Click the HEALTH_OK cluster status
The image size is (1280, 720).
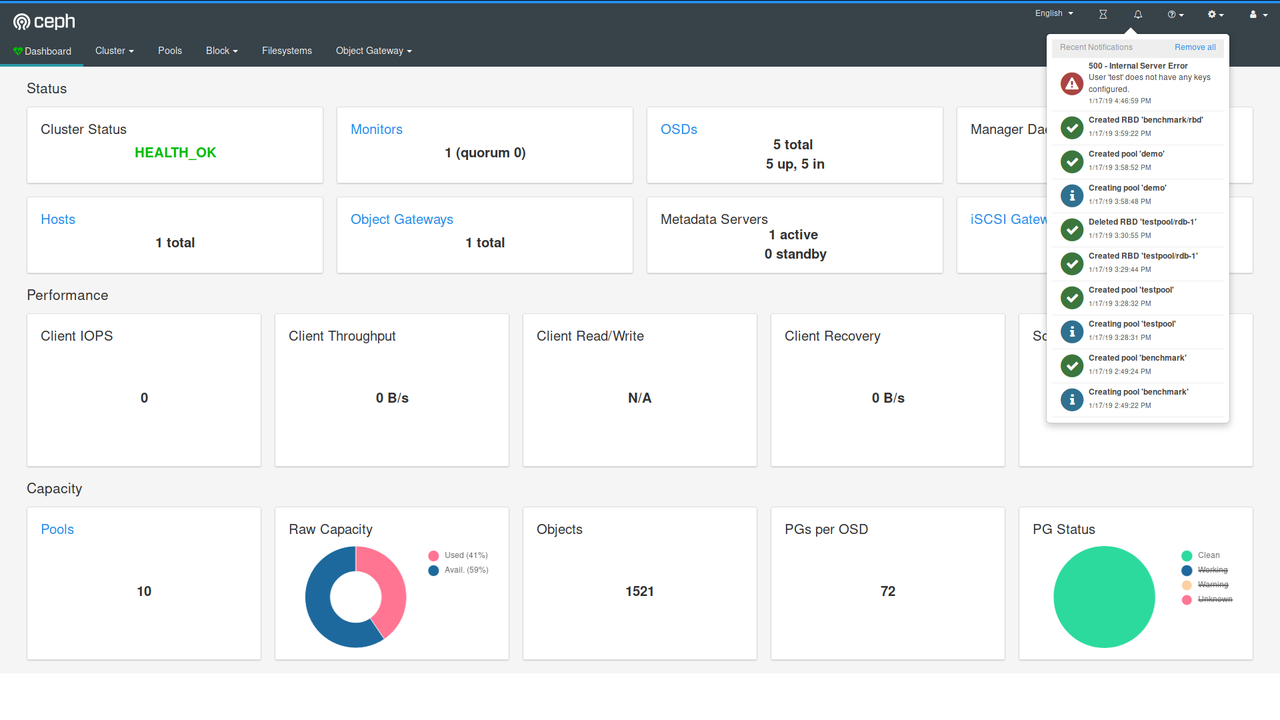coord(175,153)
